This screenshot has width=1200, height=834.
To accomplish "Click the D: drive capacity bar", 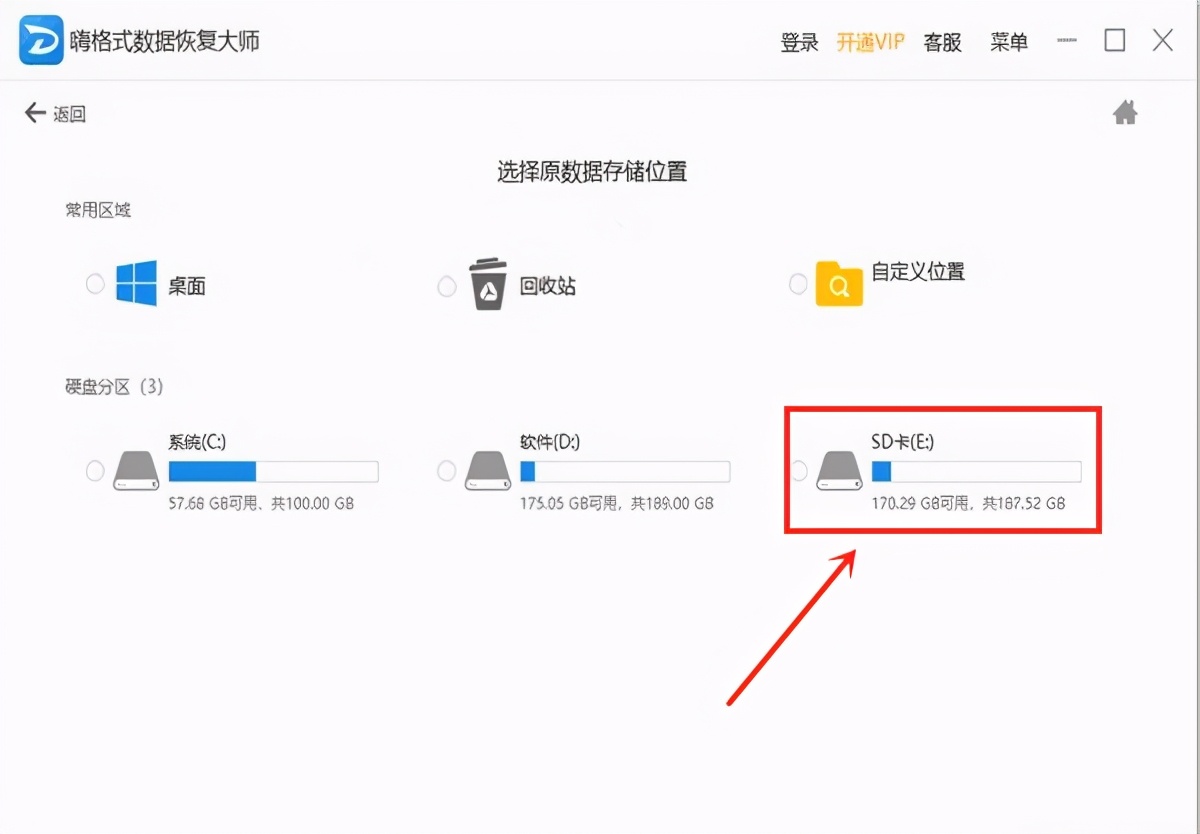I will pos(625,470).
